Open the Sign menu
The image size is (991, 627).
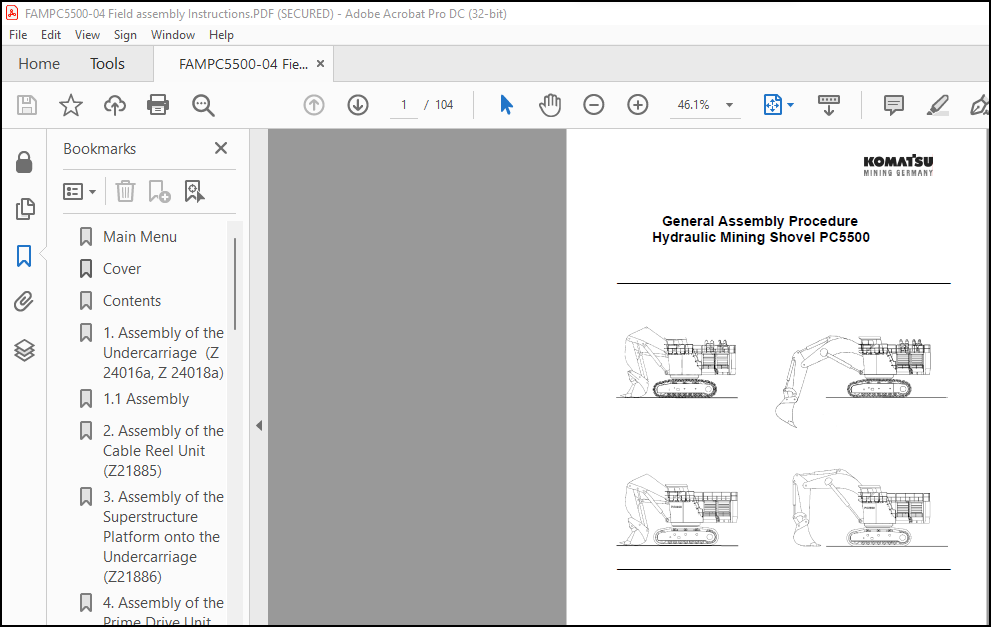point(125,35)
